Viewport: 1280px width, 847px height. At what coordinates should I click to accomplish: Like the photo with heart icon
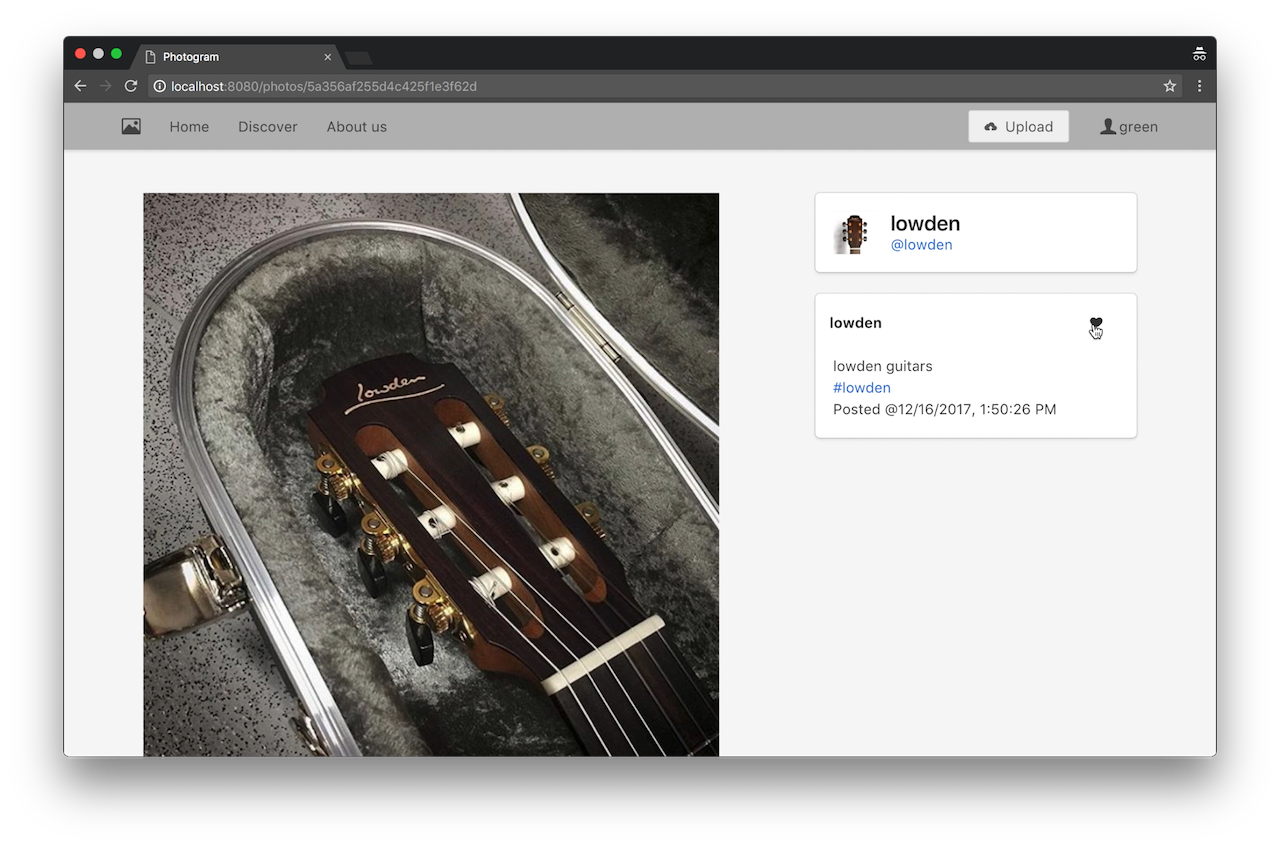[1096, 323]
